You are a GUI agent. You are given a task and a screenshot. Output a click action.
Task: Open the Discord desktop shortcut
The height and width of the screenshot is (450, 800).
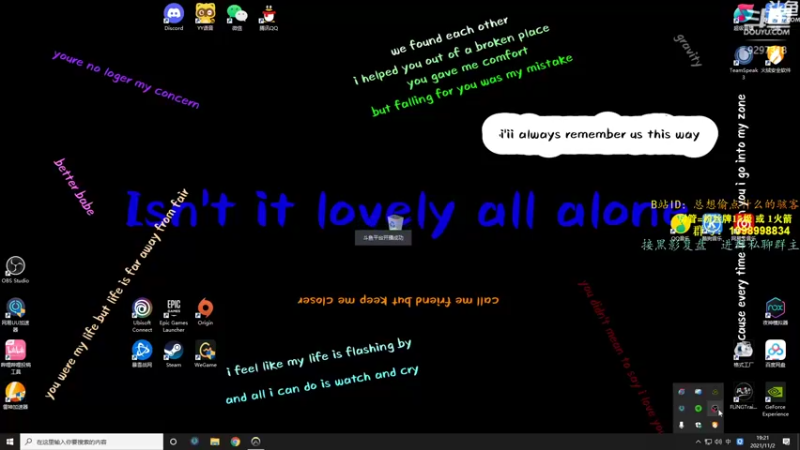[173, 17]
